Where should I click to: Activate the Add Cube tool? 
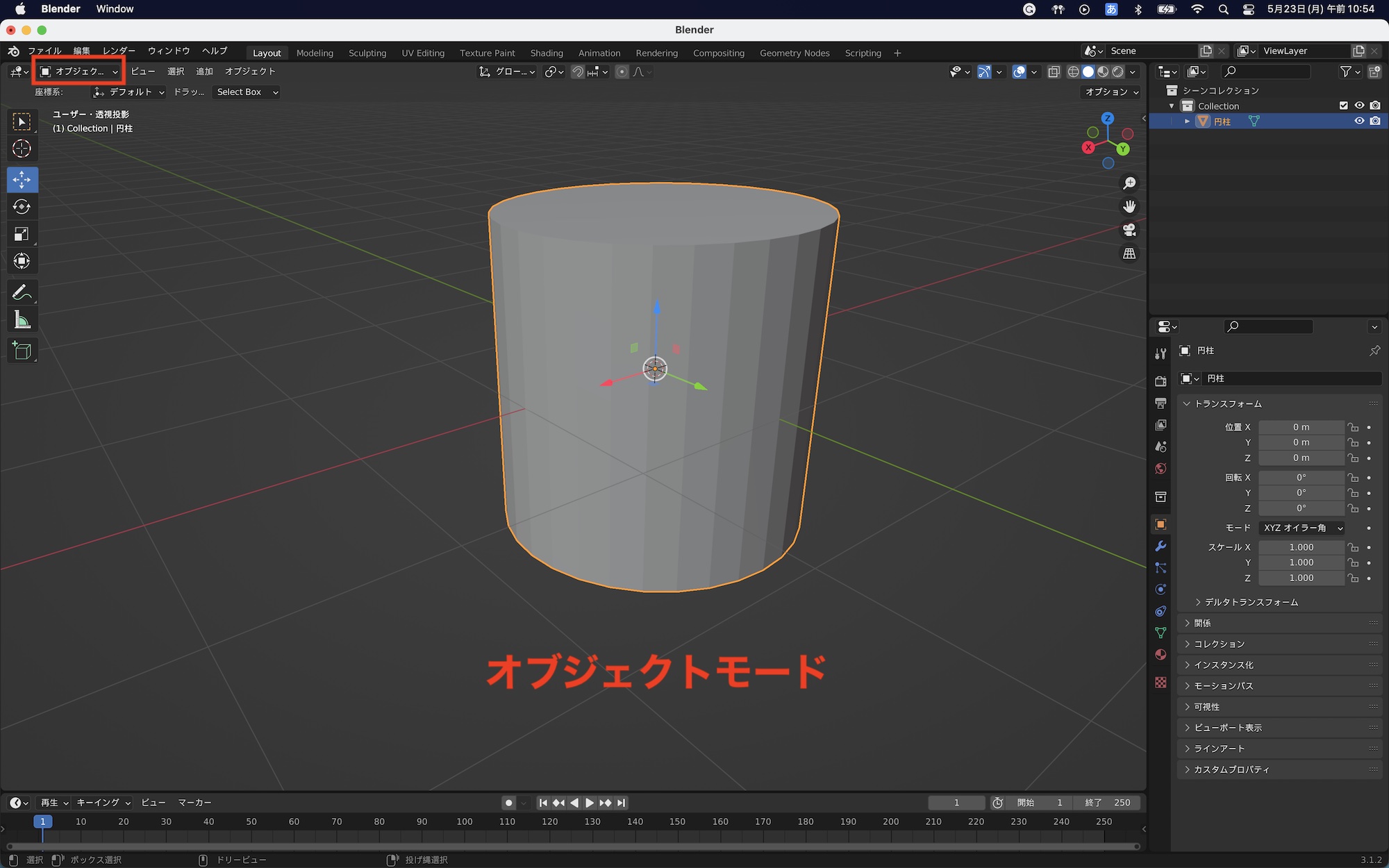tap(22, 351)
